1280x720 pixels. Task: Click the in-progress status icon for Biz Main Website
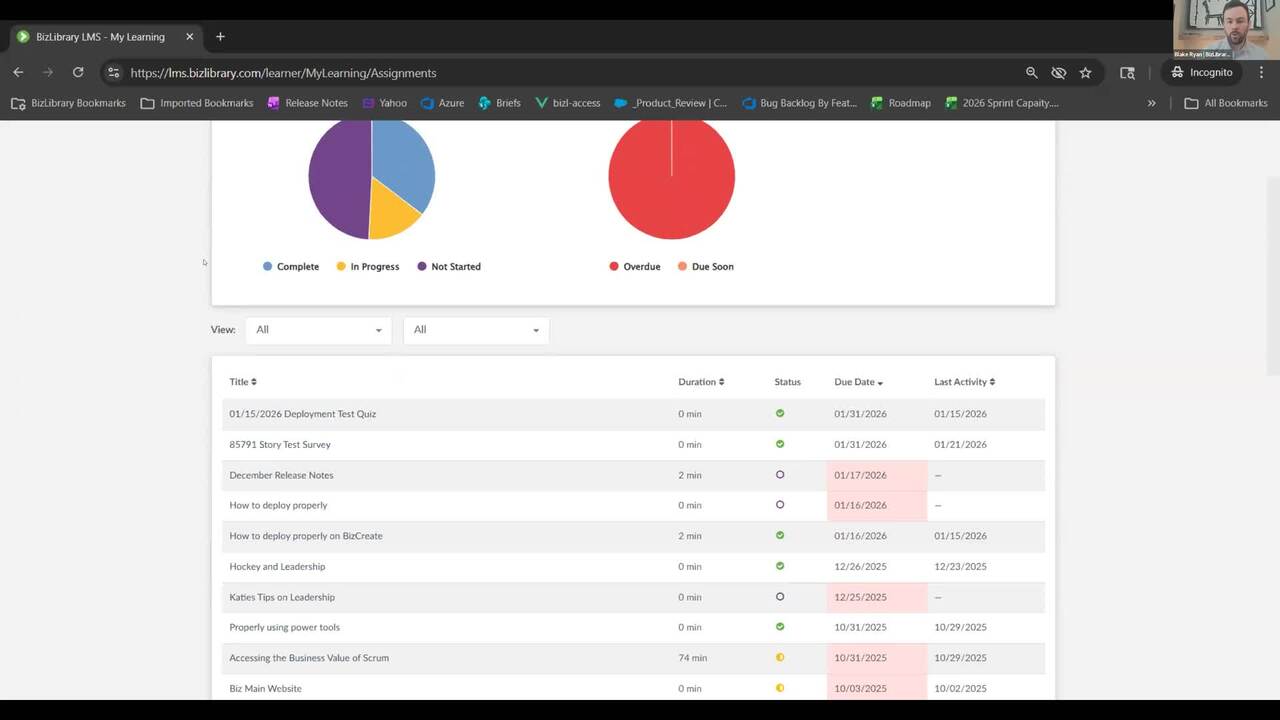pos(780,688)
